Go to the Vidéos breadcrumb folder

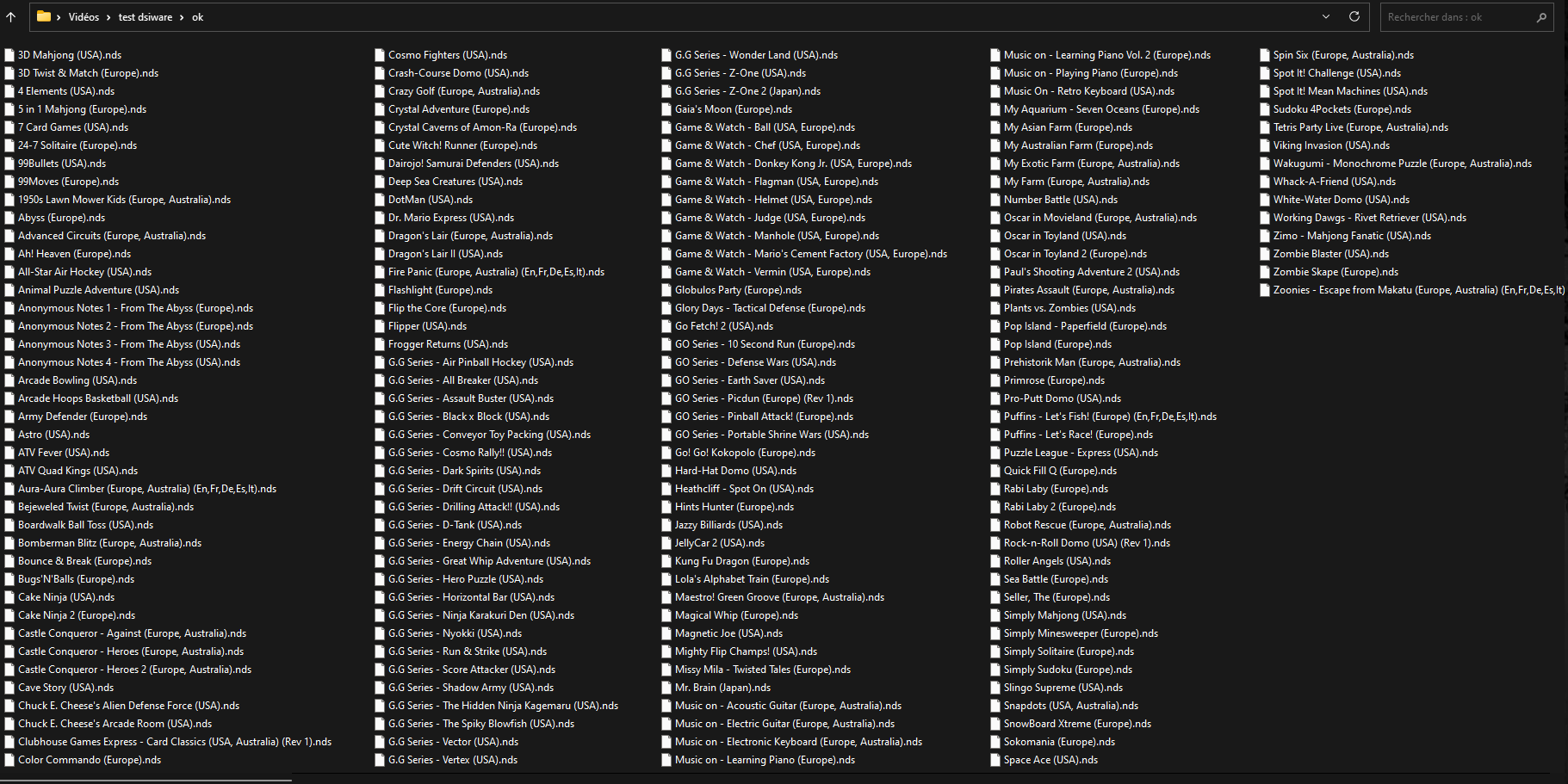[84, 17]
